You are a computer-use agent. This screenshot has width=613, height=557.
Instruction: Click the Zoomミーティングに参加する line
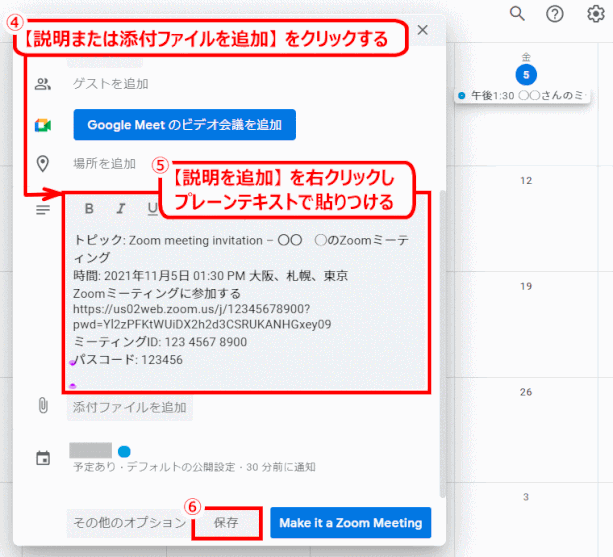157,293
